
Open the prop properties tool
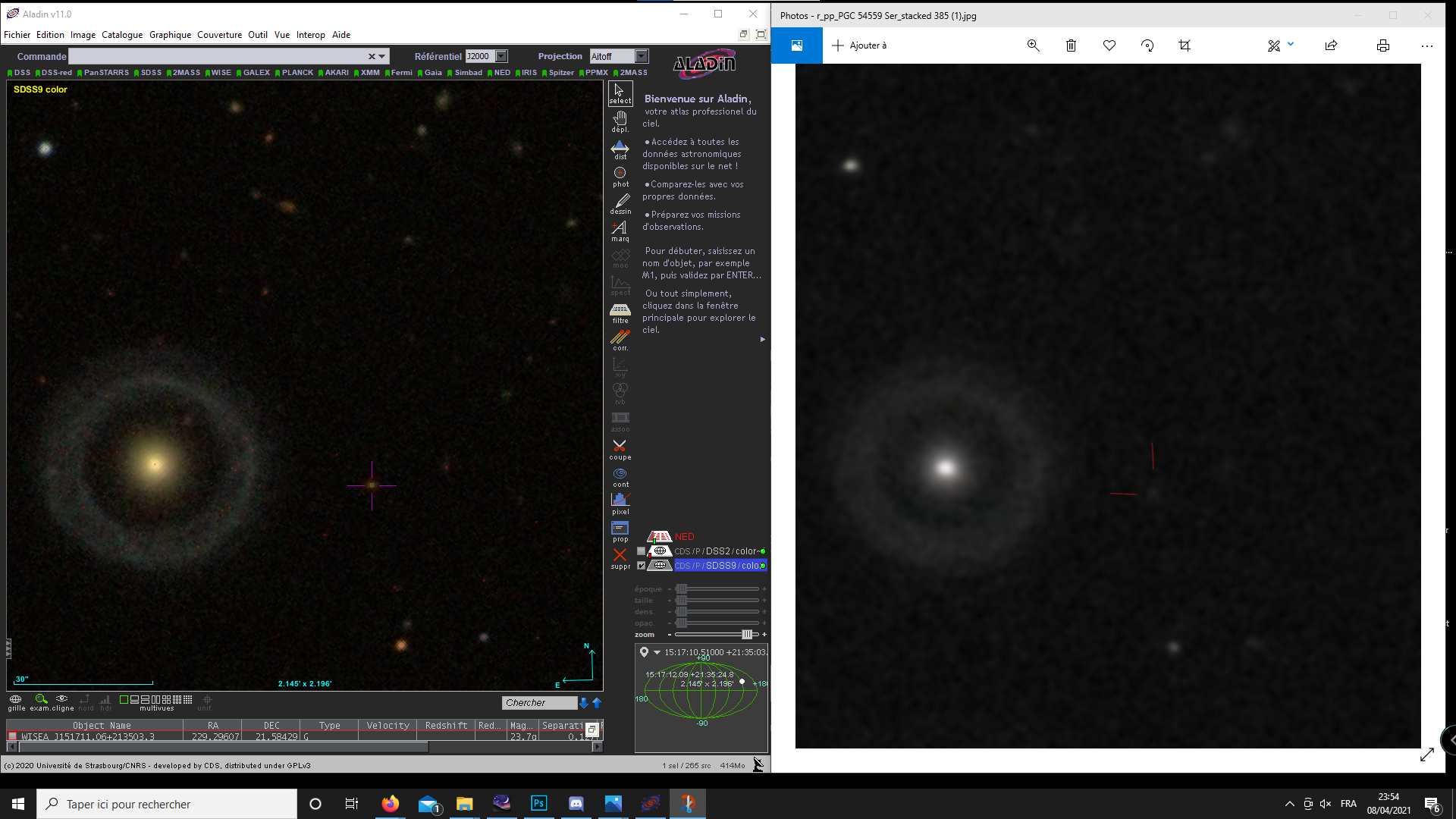620,532
